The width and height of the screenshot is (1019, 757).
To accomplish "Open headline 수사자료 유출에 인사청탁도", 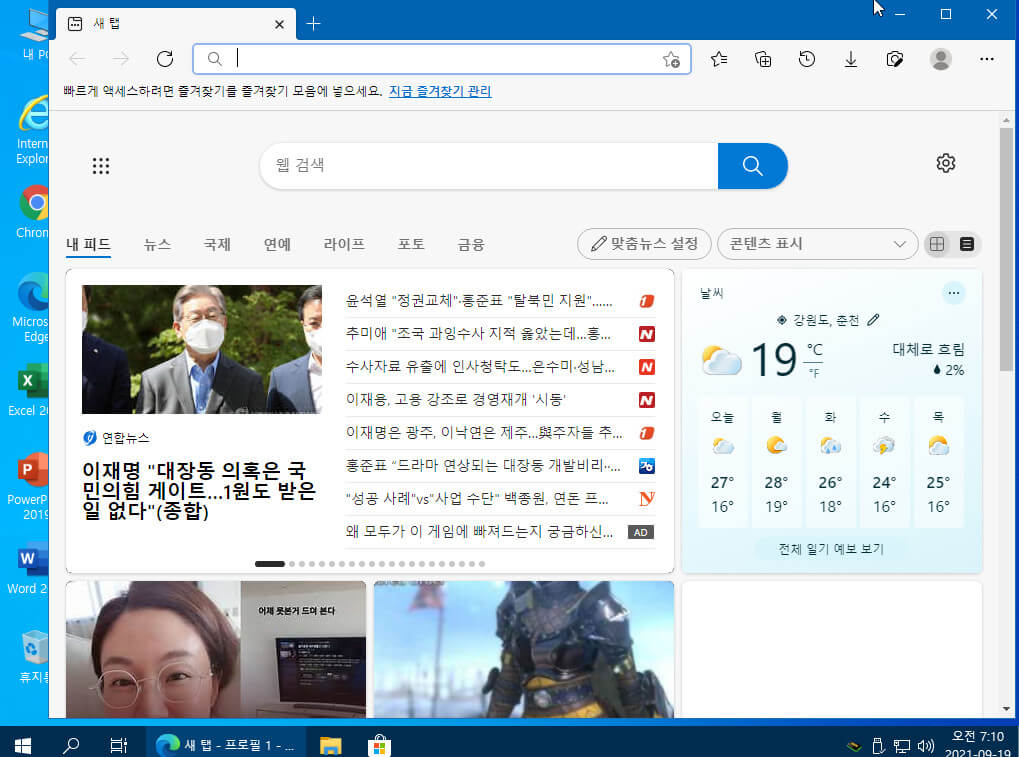I will (480, 367).
